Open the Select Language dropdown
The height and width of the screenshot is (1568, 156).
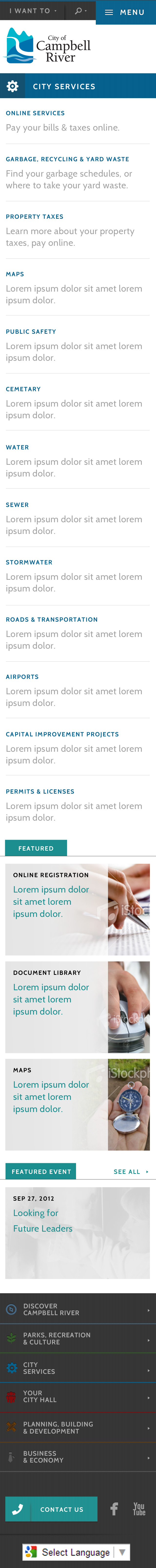point(76,1552)
